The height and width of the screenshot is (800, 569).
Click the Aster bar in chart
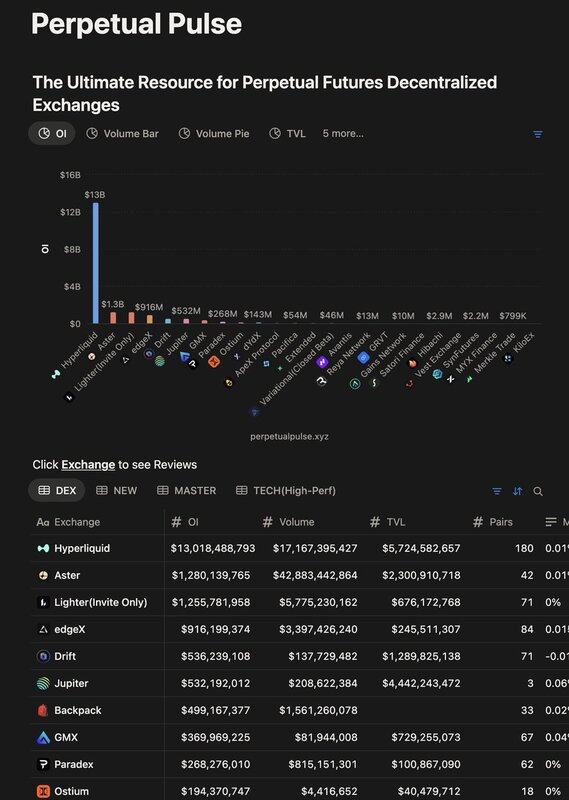pos(113,317)
